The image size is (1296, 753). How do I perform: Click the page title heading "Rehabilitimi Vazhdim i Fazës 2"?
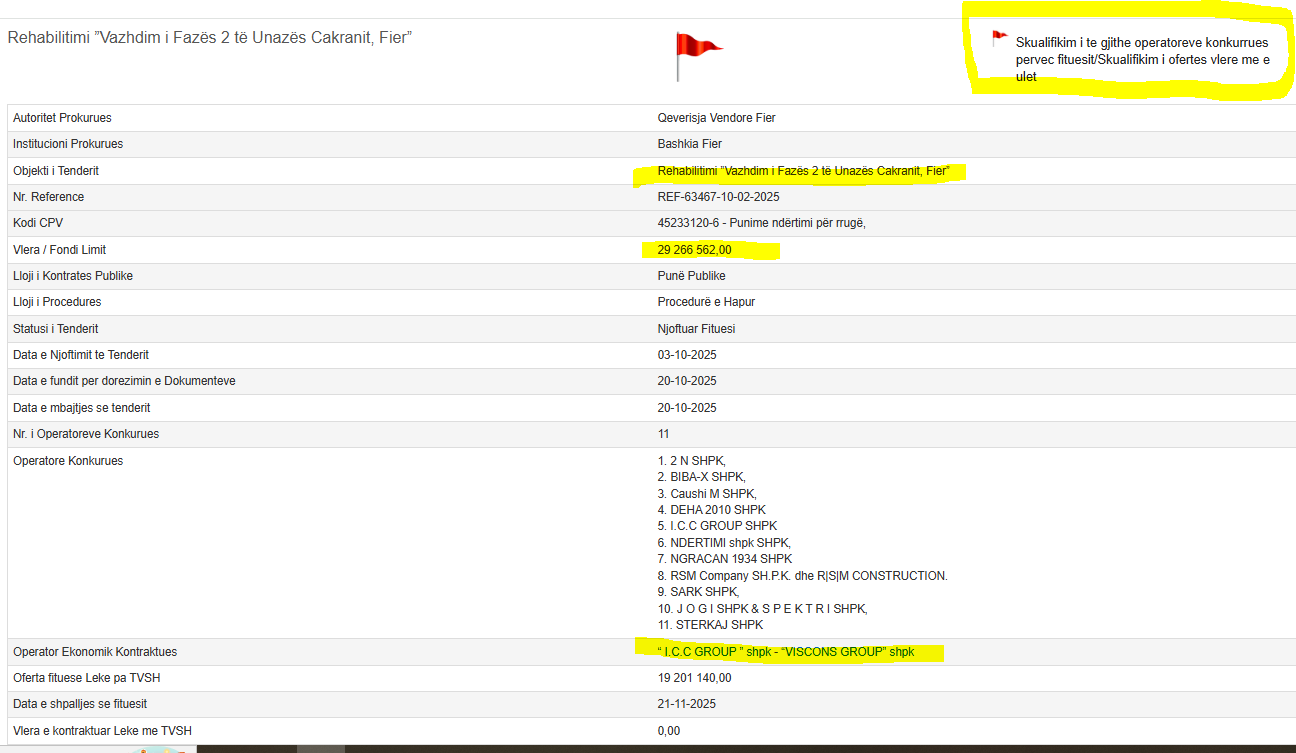pyautogui.click(x=210, y=37)
